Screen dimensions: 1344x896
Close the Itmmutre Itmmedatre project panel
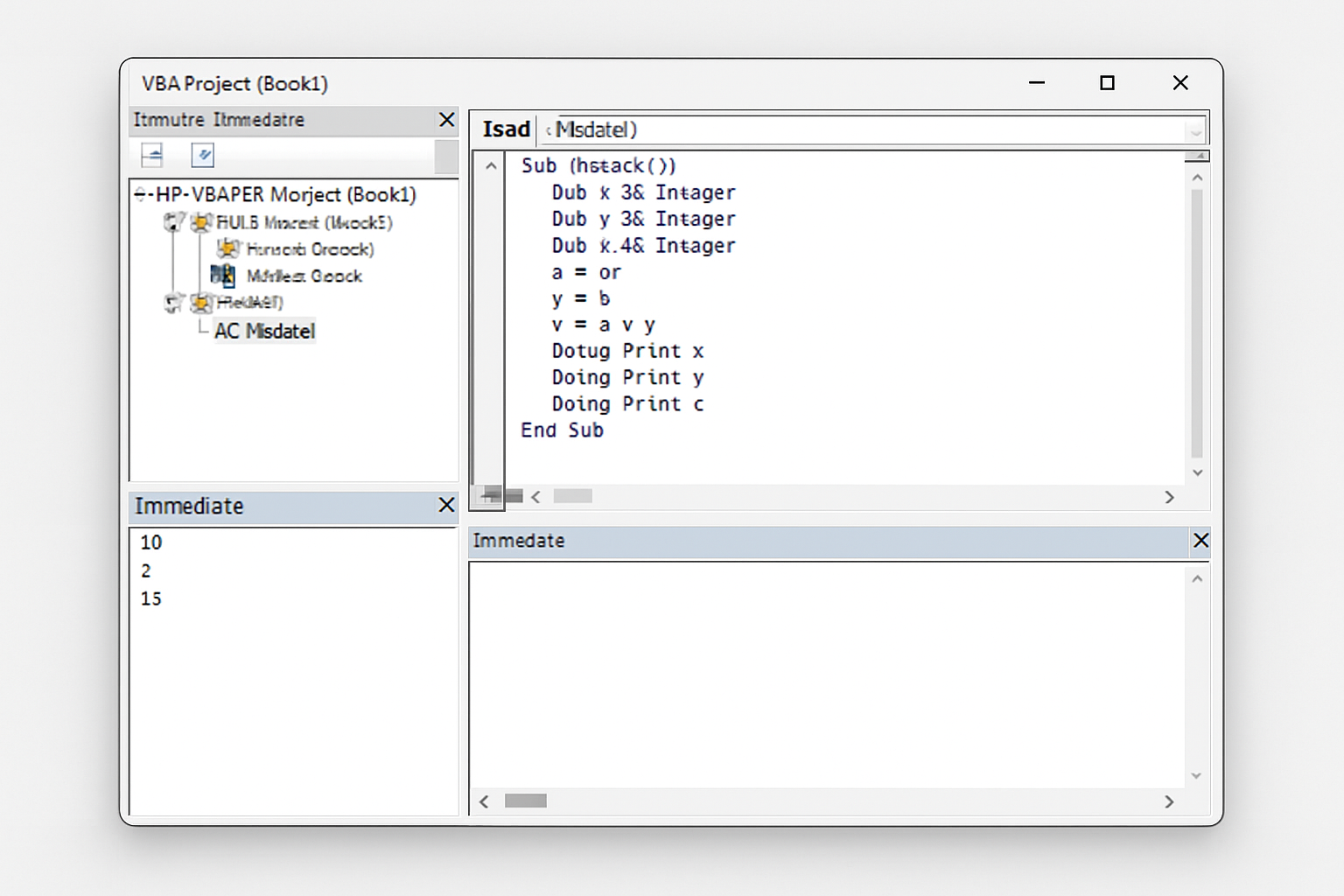tap(446, 120)
